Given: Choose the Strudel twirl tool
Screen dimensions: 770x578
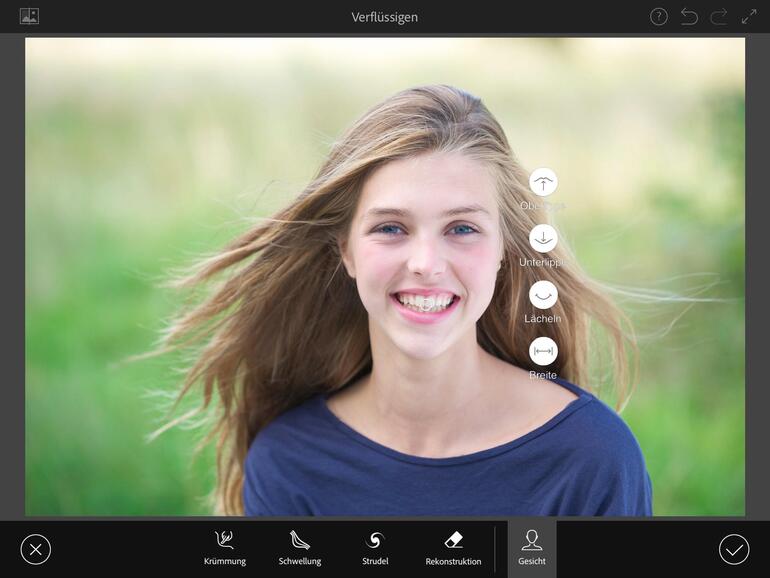Looking at the screenshot, I should coord(375,548).
